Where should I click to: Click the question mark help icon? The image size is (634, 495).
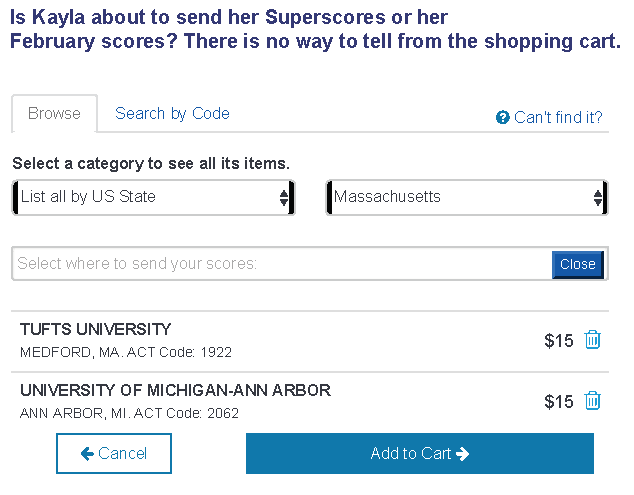coord(502,117)
